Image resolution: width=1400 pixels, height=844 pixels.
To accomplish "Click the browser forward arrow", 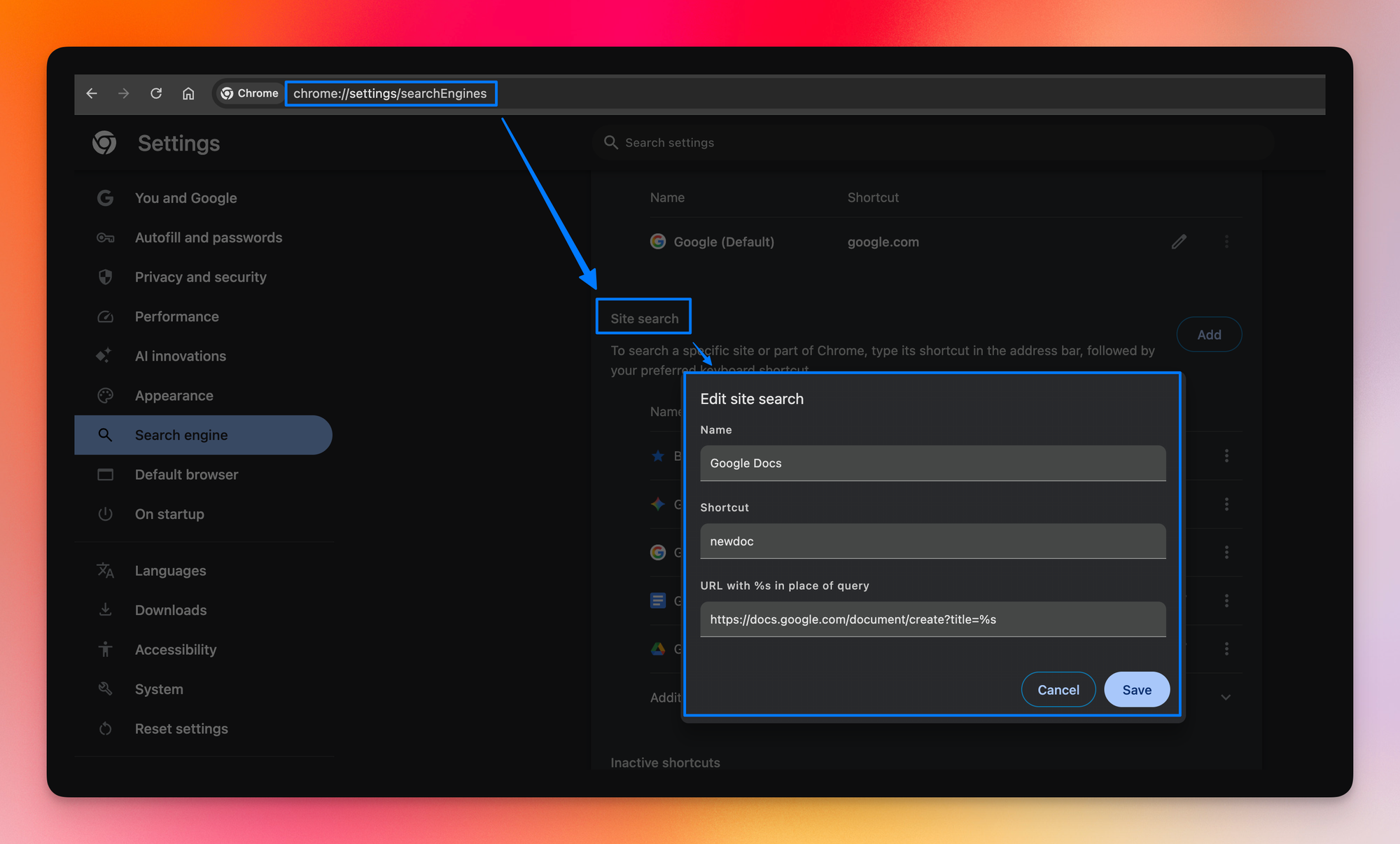I will 124,93.
